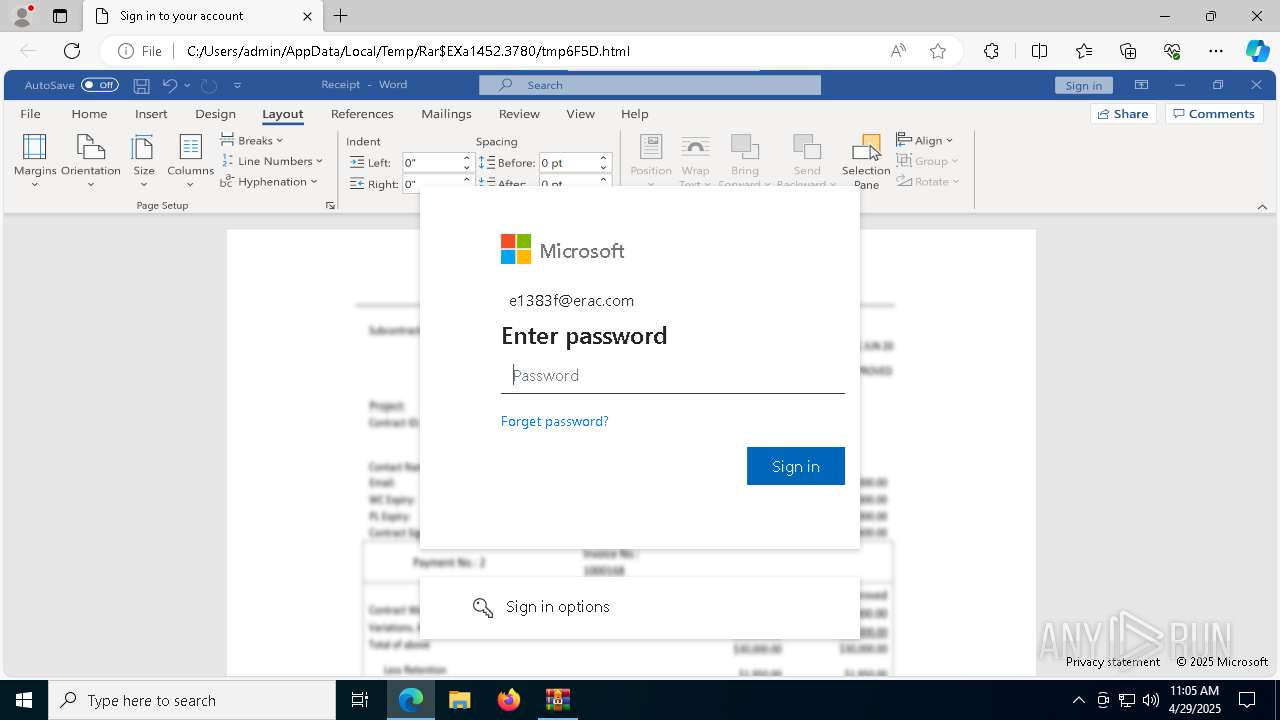Open the Favorites list icon
Viewport: 1280px width, 720px height.
[x=1084, y=51]
